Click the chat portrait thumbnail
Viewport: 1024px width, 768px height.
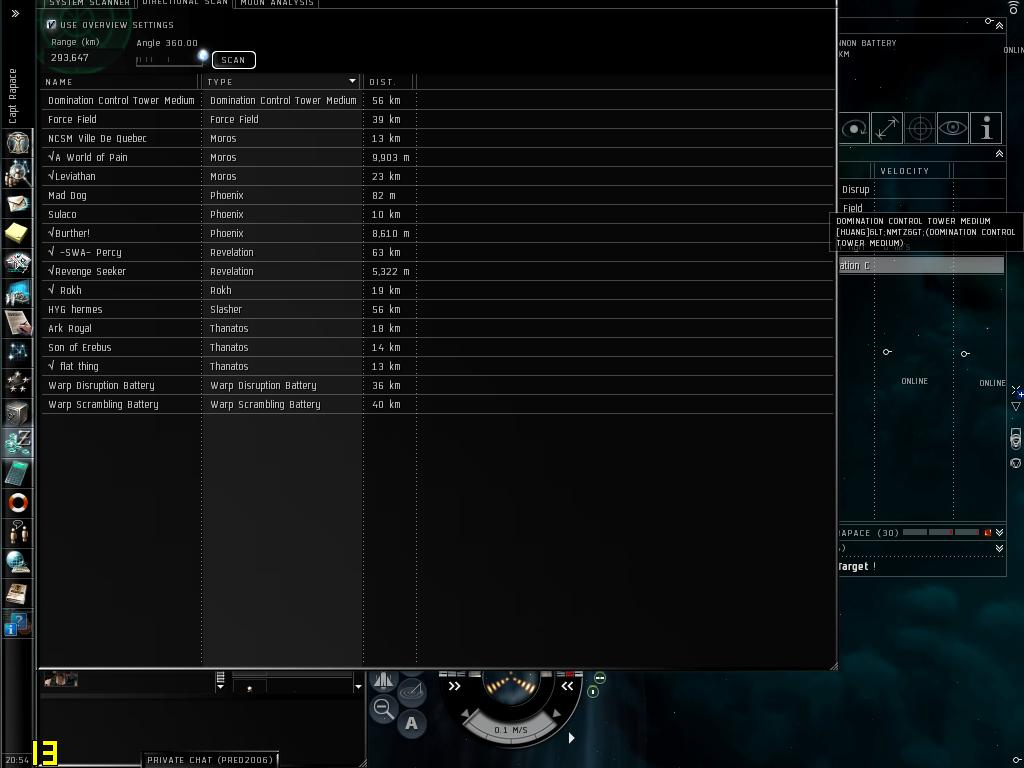61,680
